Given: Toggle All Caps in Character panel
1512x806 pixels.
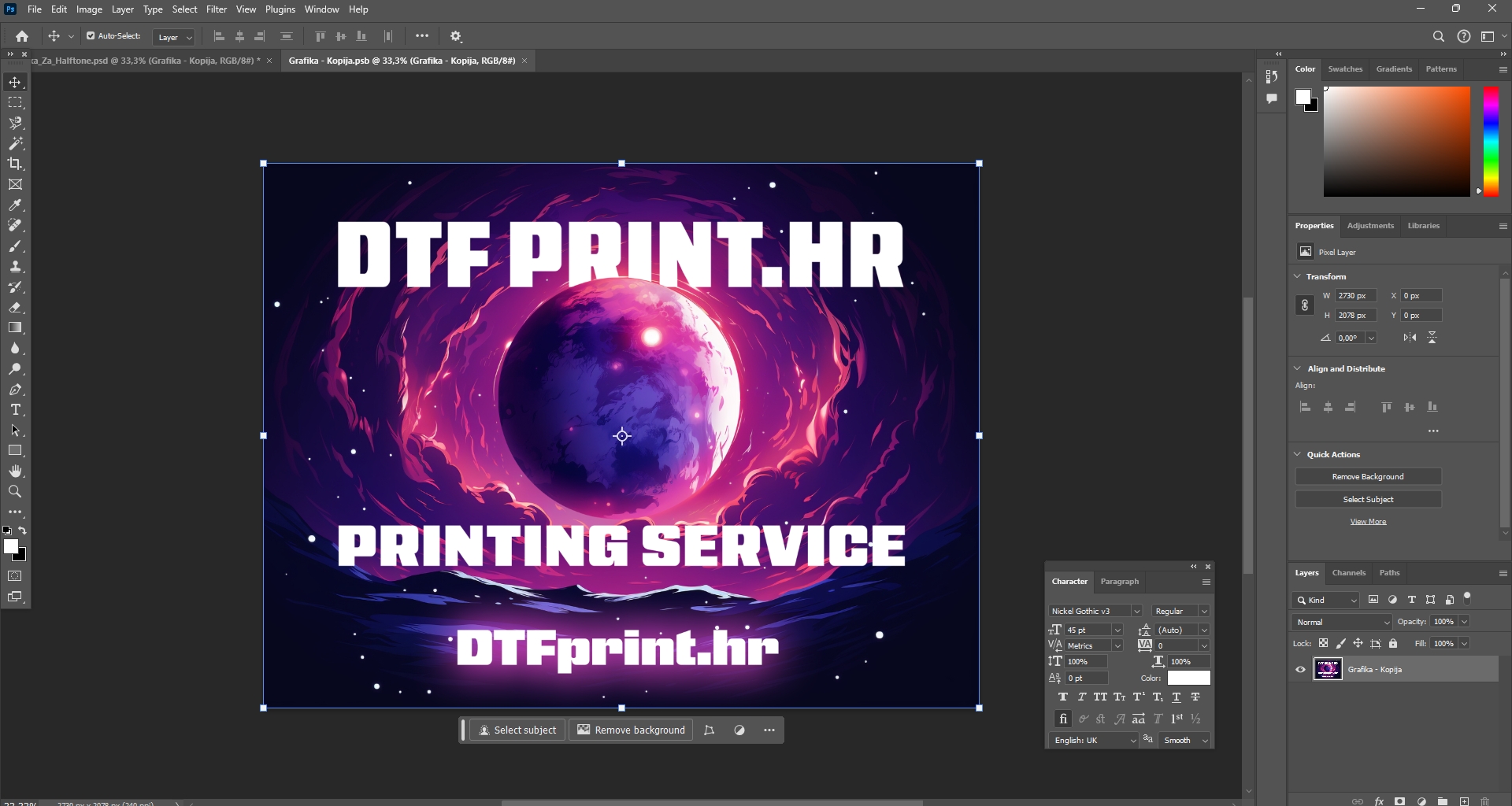Looking at the screenshot, I should (x=1100, y=697).
